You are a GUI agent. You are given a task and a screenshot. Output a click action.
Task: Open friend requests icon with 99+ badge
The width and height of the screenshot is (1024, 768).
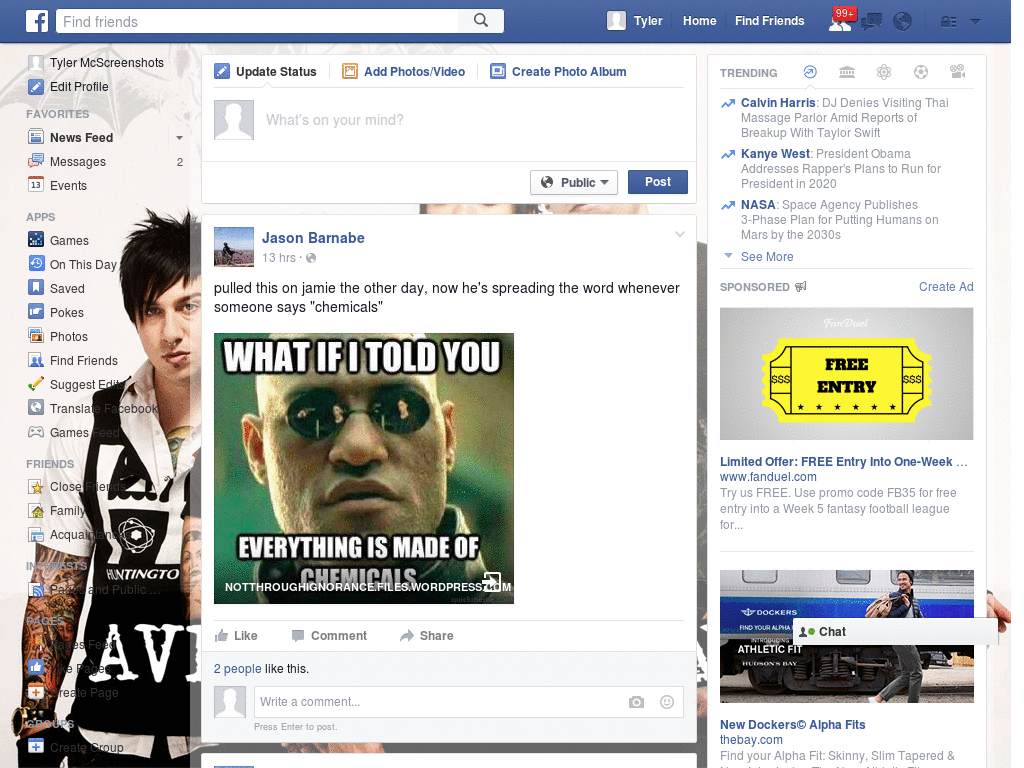[x=840, y=21]
